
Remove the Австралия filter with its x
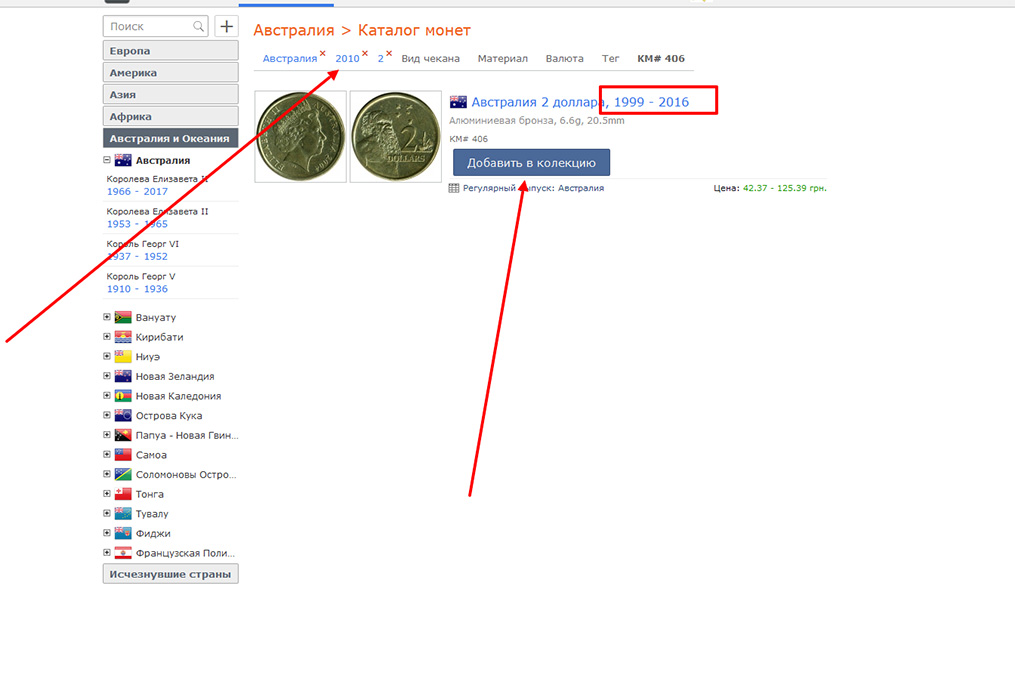click(x=322, y=53)
